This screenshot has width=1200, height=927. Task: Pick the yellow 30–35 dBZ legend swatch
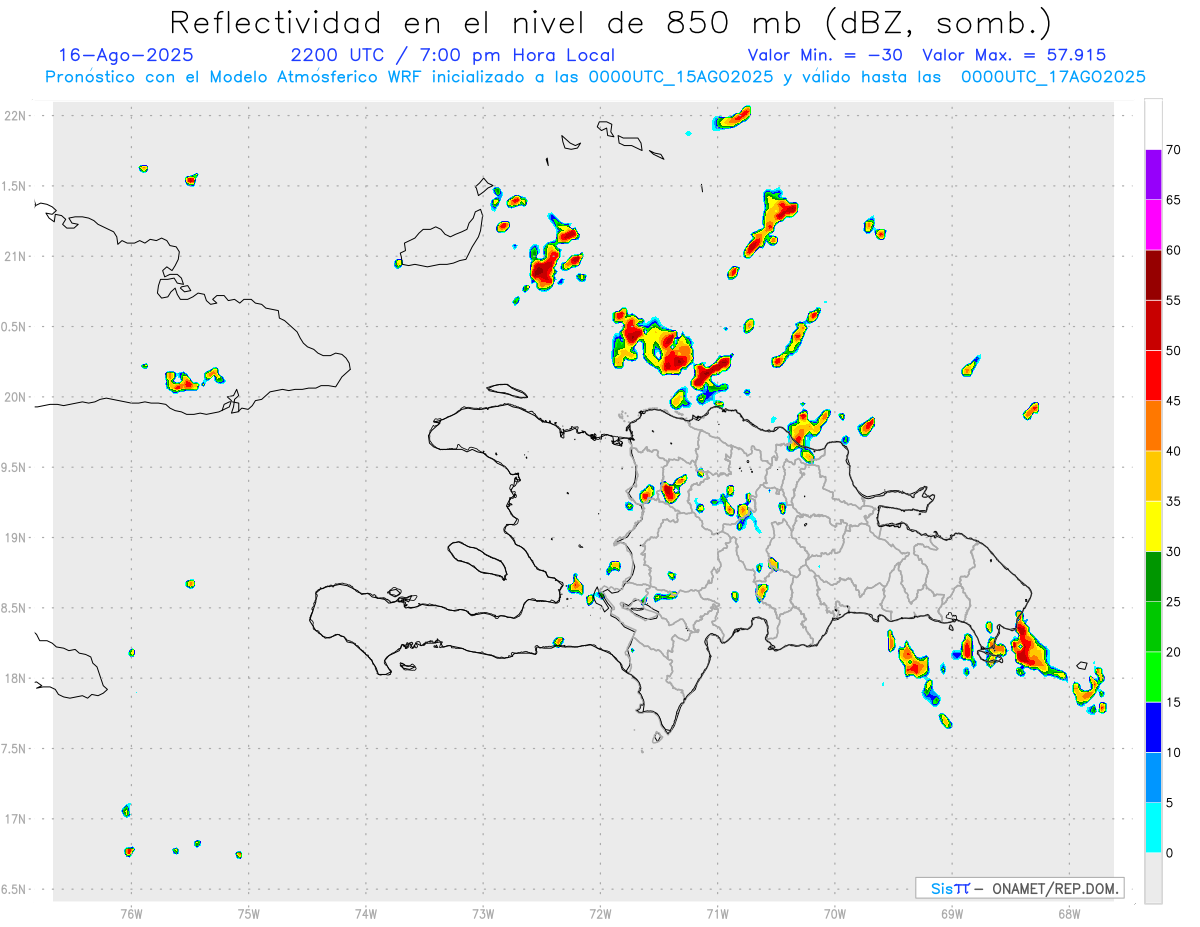coord(1153,526)
